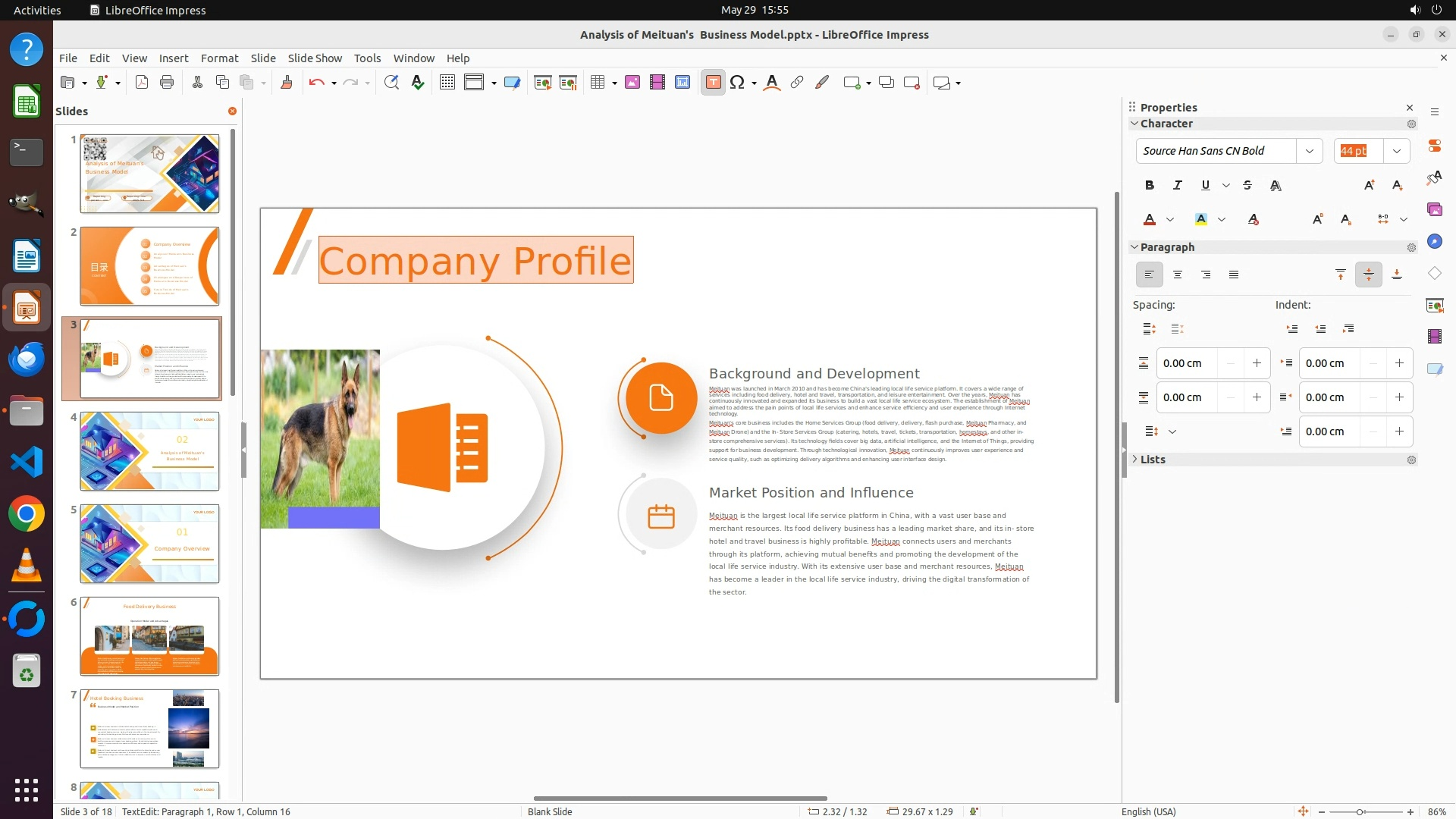Viewport: 1456px width, 819px height.
Task: Click the Clone Formatting paintbrush icon
Action: pyautogui.click(x=287, y=83)
